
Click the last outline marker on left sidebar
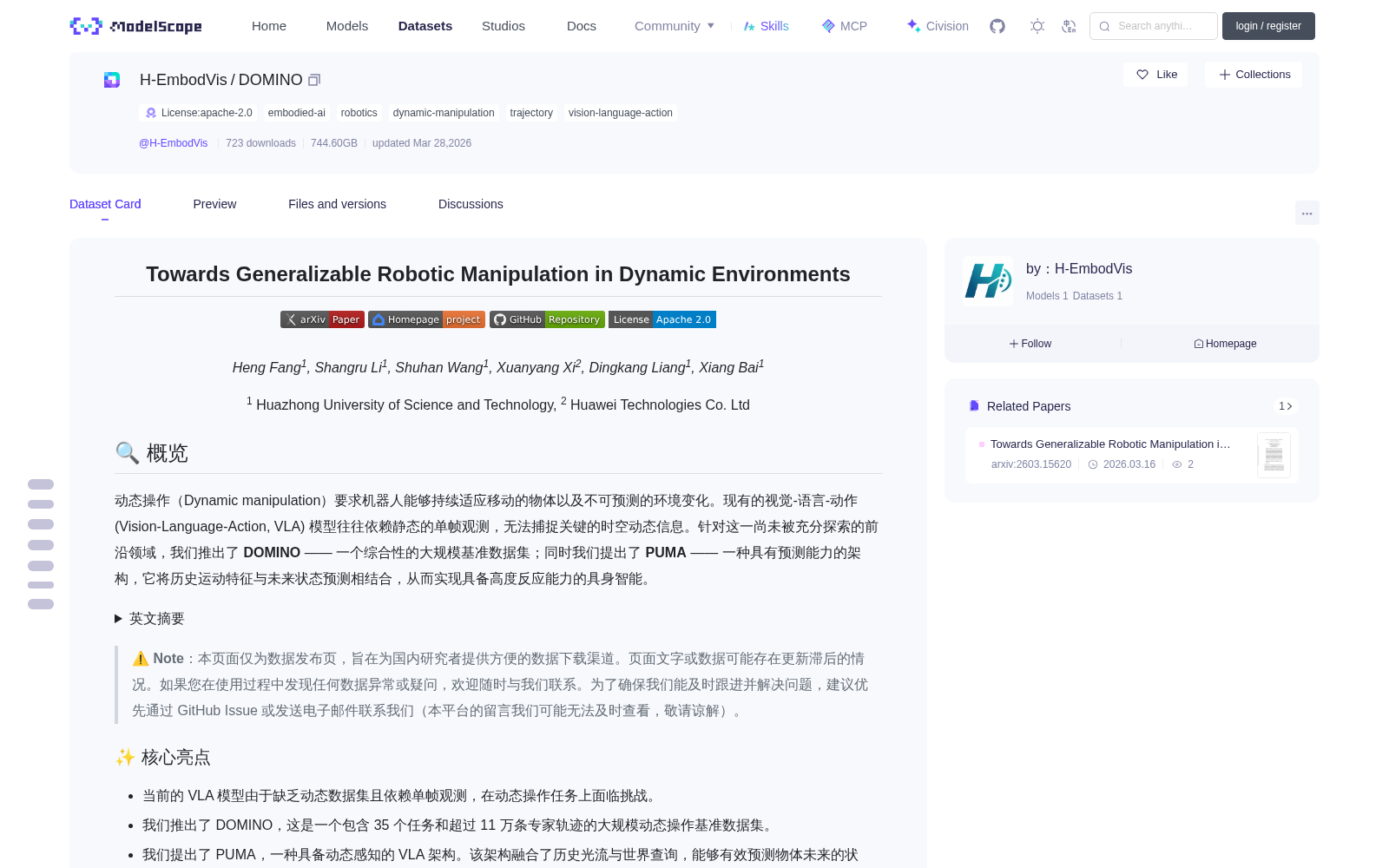coord(41,604)
